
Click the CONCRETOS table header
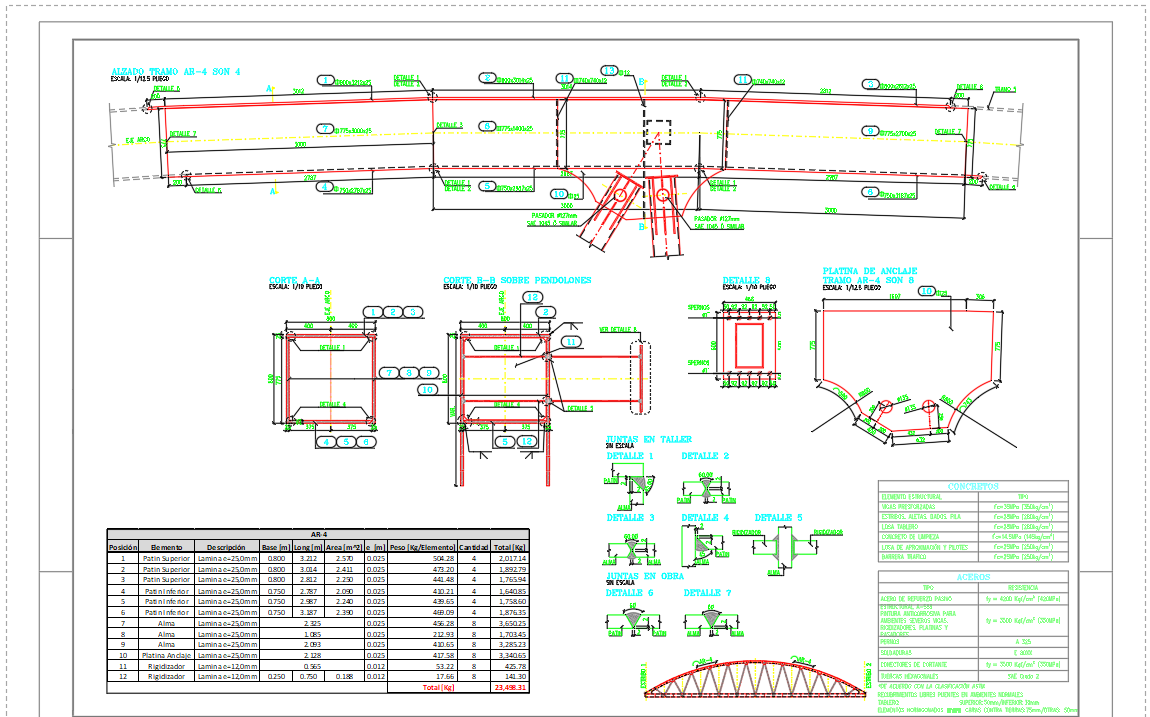[x=971, y=486]
